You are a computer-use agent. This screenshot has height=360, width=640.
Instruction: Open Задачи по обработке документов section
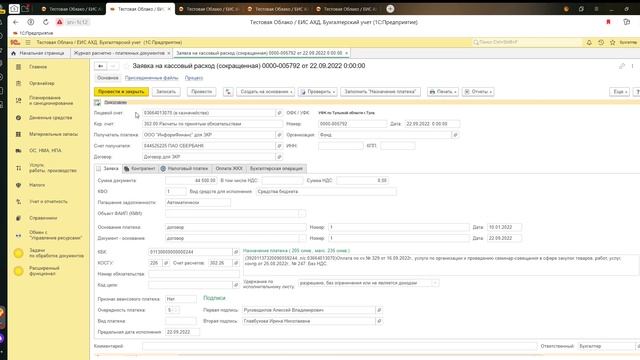pos(56,253)
